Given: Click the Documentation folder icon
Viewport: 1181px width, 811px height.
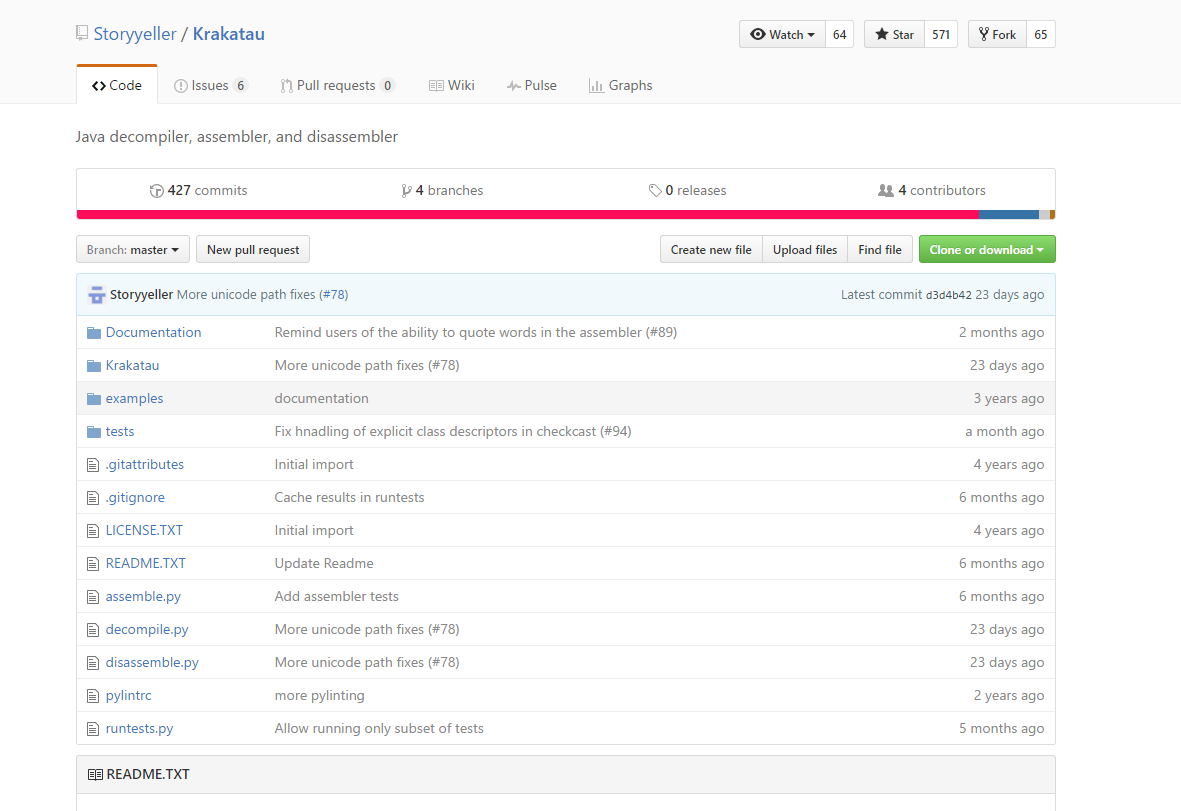Looking at the screenshot, I should (93, 333).
